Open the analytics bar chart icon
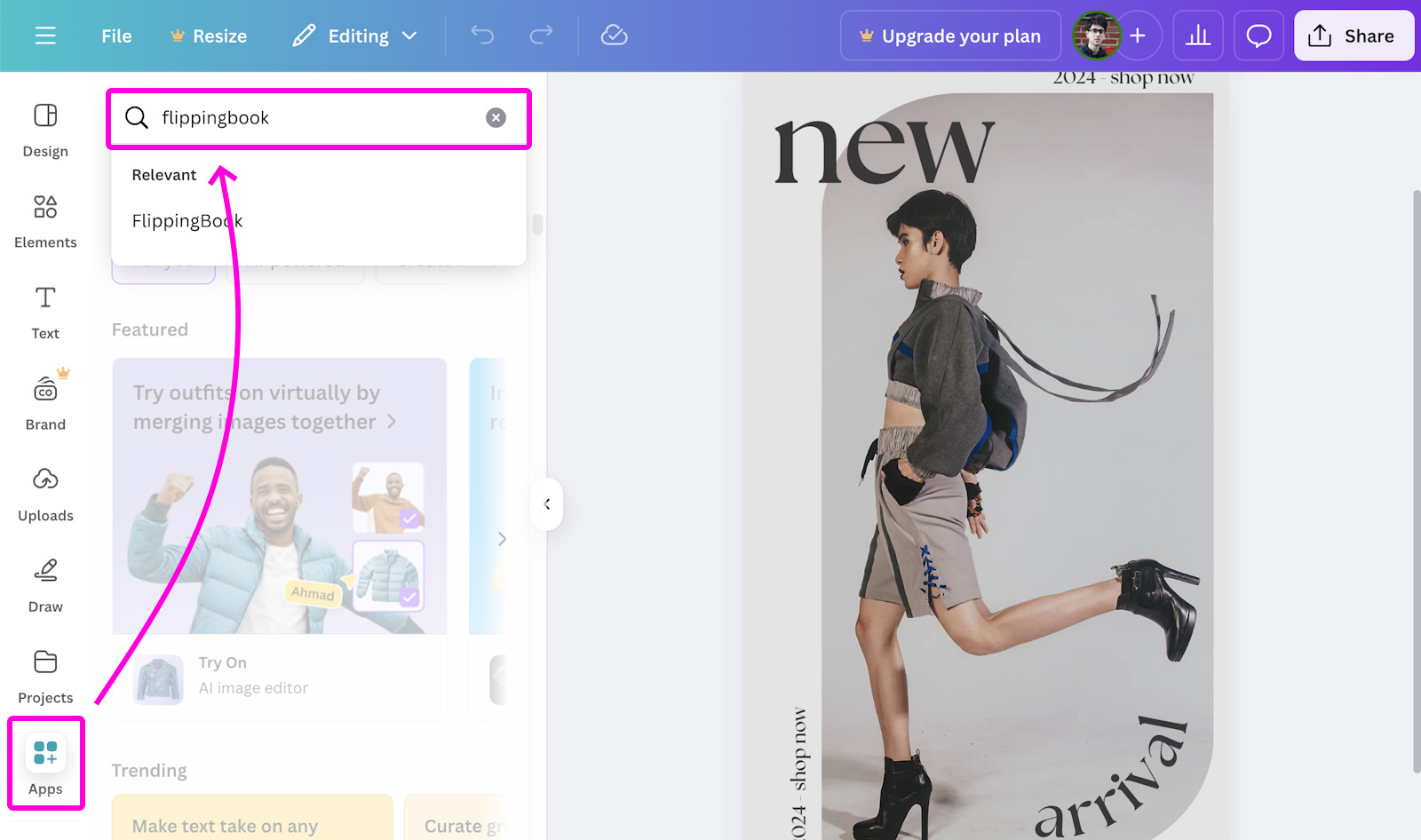Viewport: 1421px width, 840px height. tap(1198, 36)
